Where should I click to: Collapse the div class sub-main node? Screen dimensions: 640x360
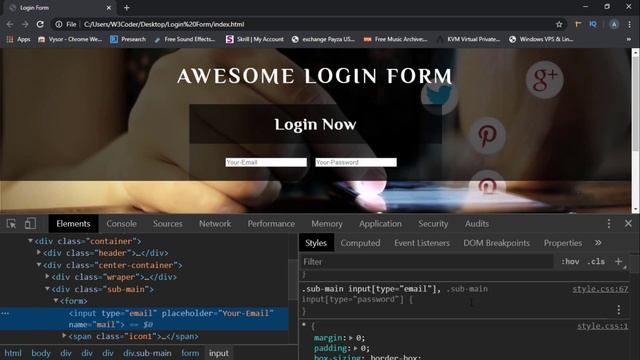pos(47,289)
